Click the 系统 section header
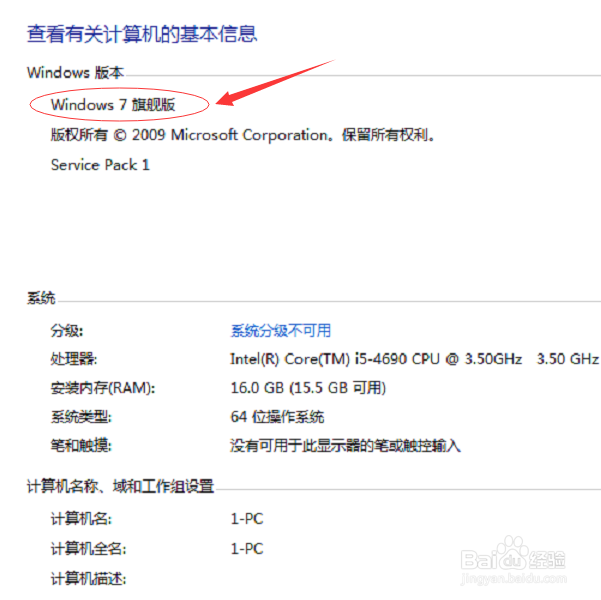 (x=41, y=298)
